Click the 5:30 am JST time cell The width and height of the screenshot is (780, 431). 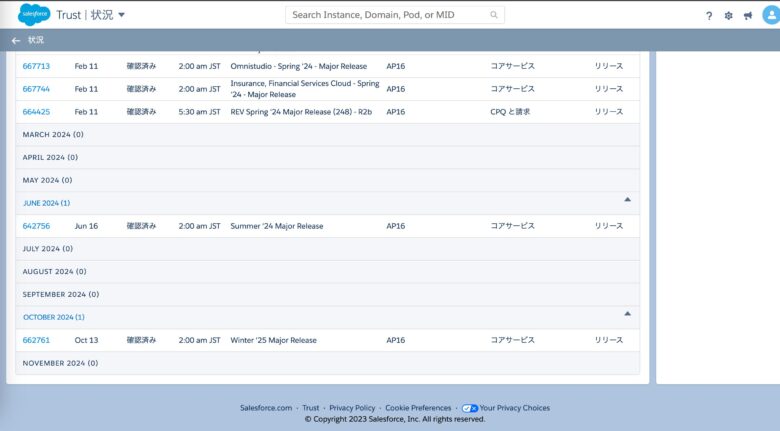[x=199, y=112]
